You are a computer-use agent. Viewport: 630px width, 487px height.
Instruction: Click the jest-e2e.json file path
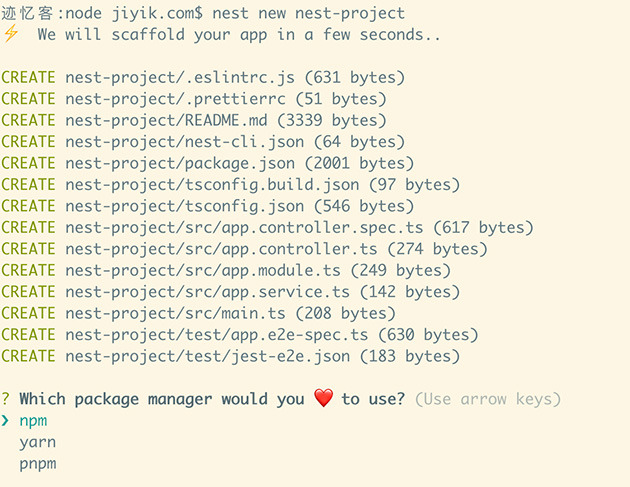(x=208, y=356)
